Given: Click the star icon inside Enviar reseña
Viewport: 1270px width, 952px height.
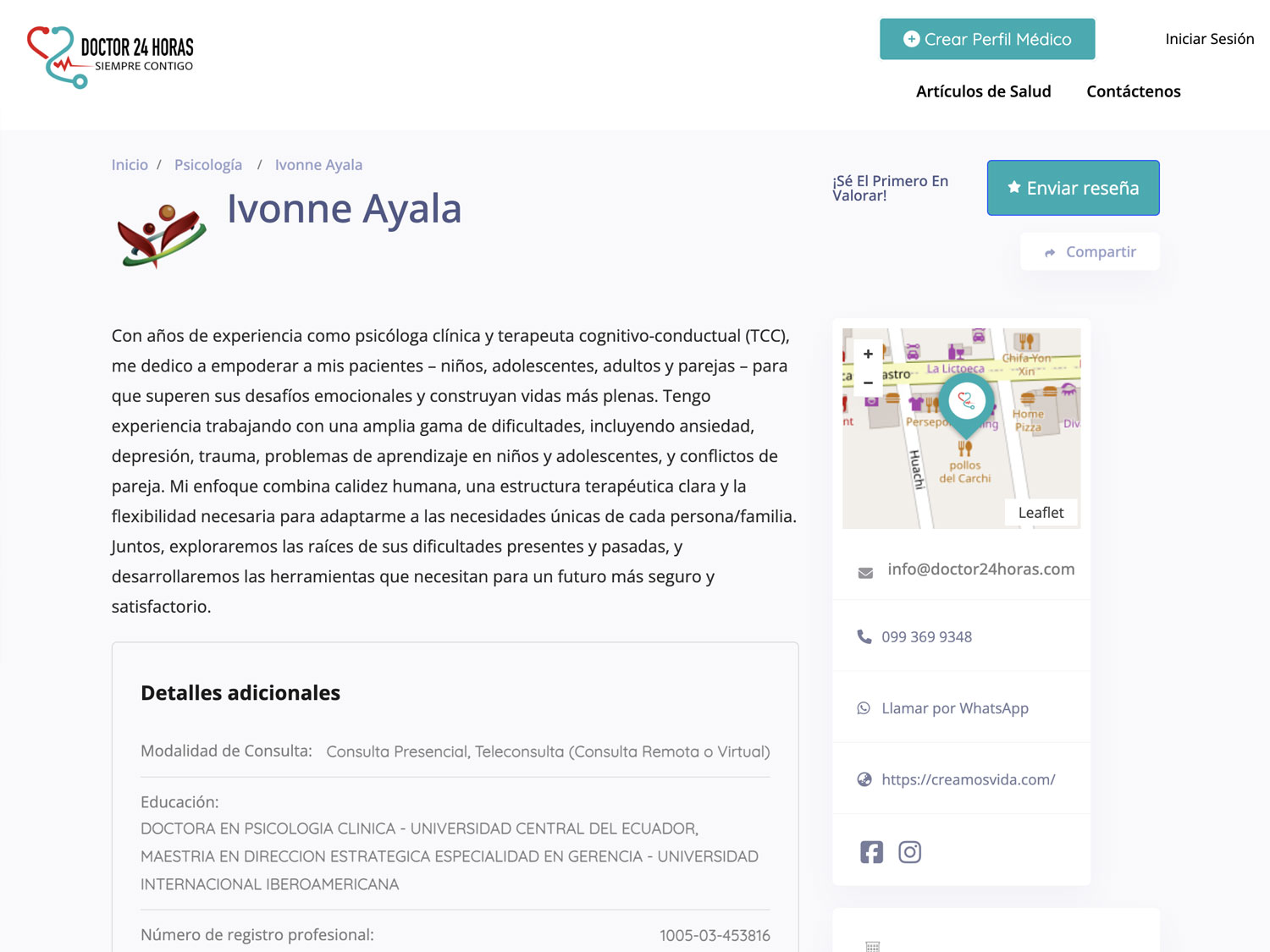Looking at the screenshot, I should click(x=1013, y=188).
